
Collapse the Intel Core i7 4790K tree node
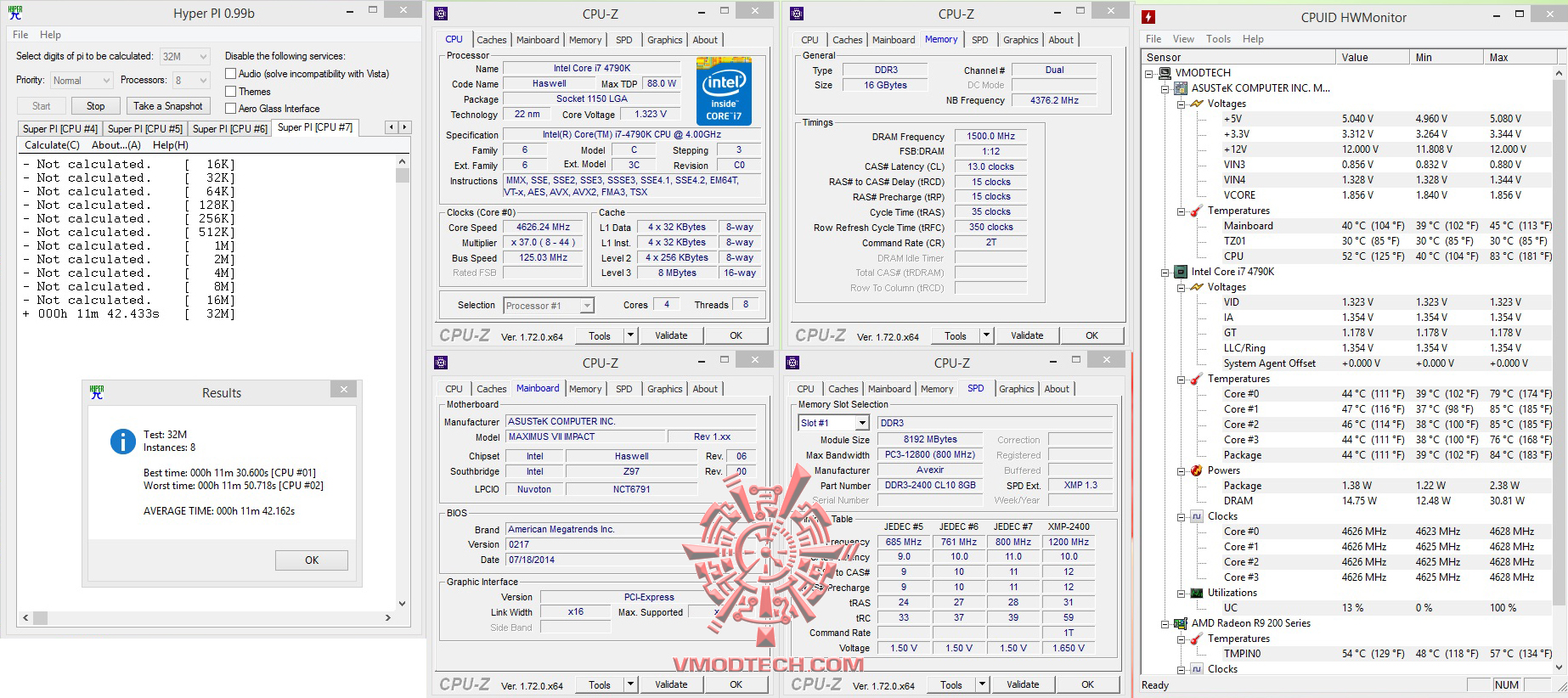[x=1165, y=272]
